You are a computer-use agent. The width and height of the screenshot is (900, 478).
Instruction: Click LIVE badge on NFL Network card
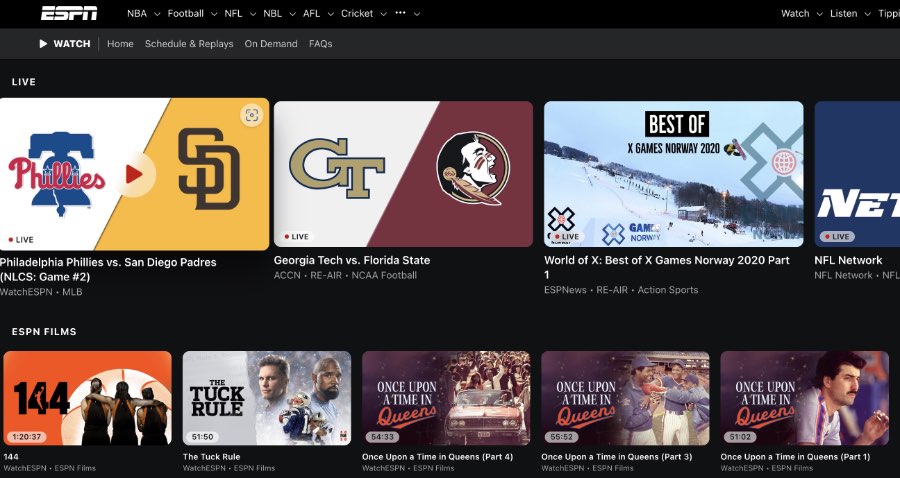[837, 236]
